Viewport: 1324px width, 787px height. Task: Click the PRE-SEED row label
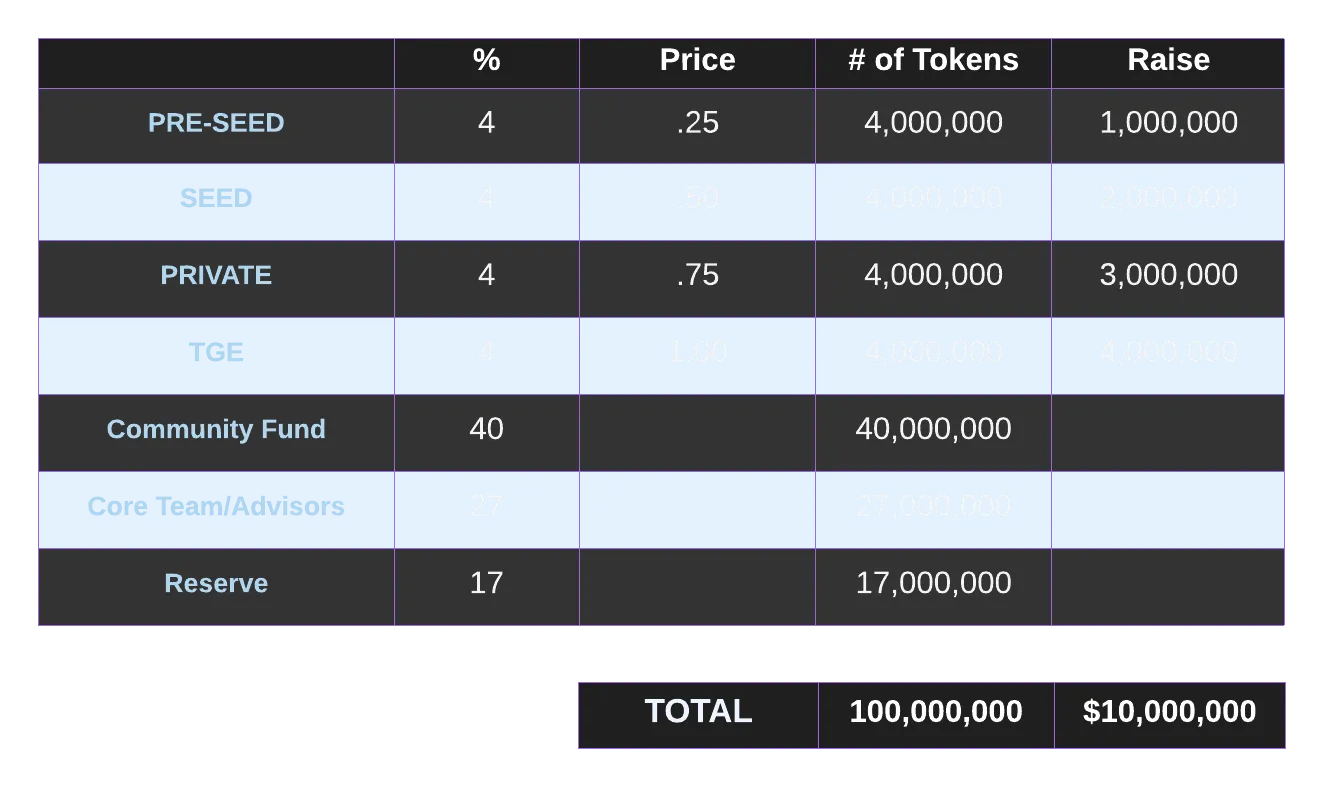coord(216,123)
